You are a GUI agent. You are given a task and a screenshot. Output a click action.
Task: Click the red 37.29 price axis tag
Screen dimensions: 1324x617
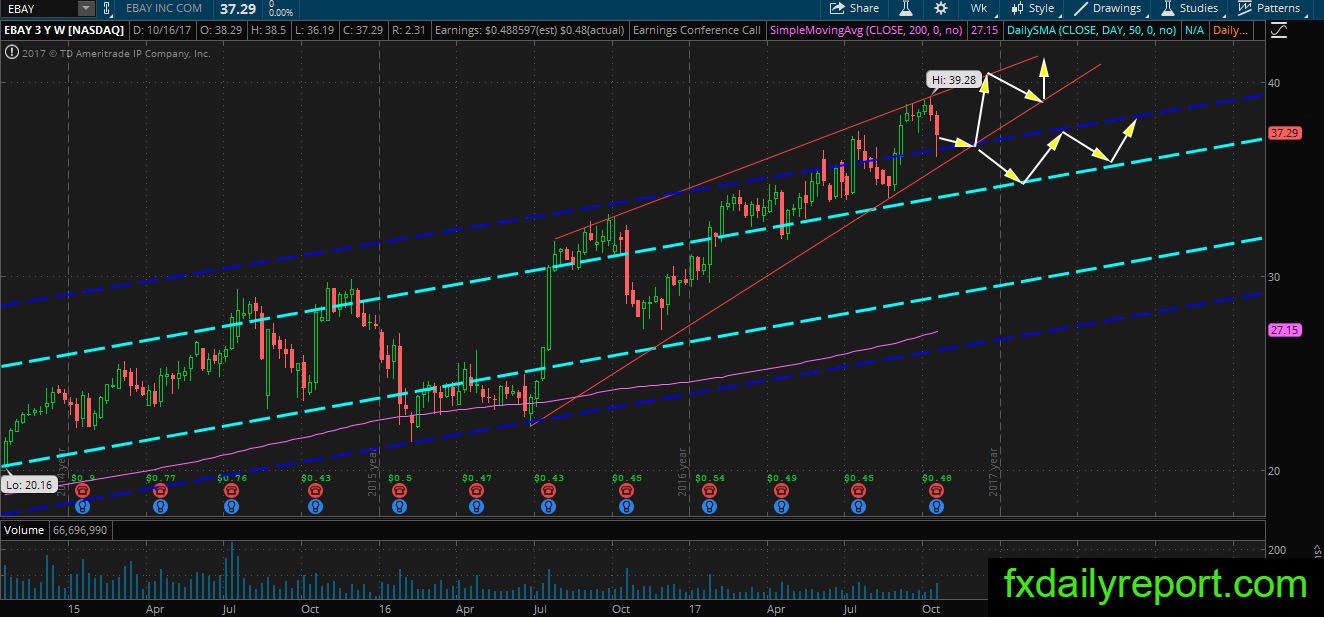pyautogui.click(x=1283, y=133)
